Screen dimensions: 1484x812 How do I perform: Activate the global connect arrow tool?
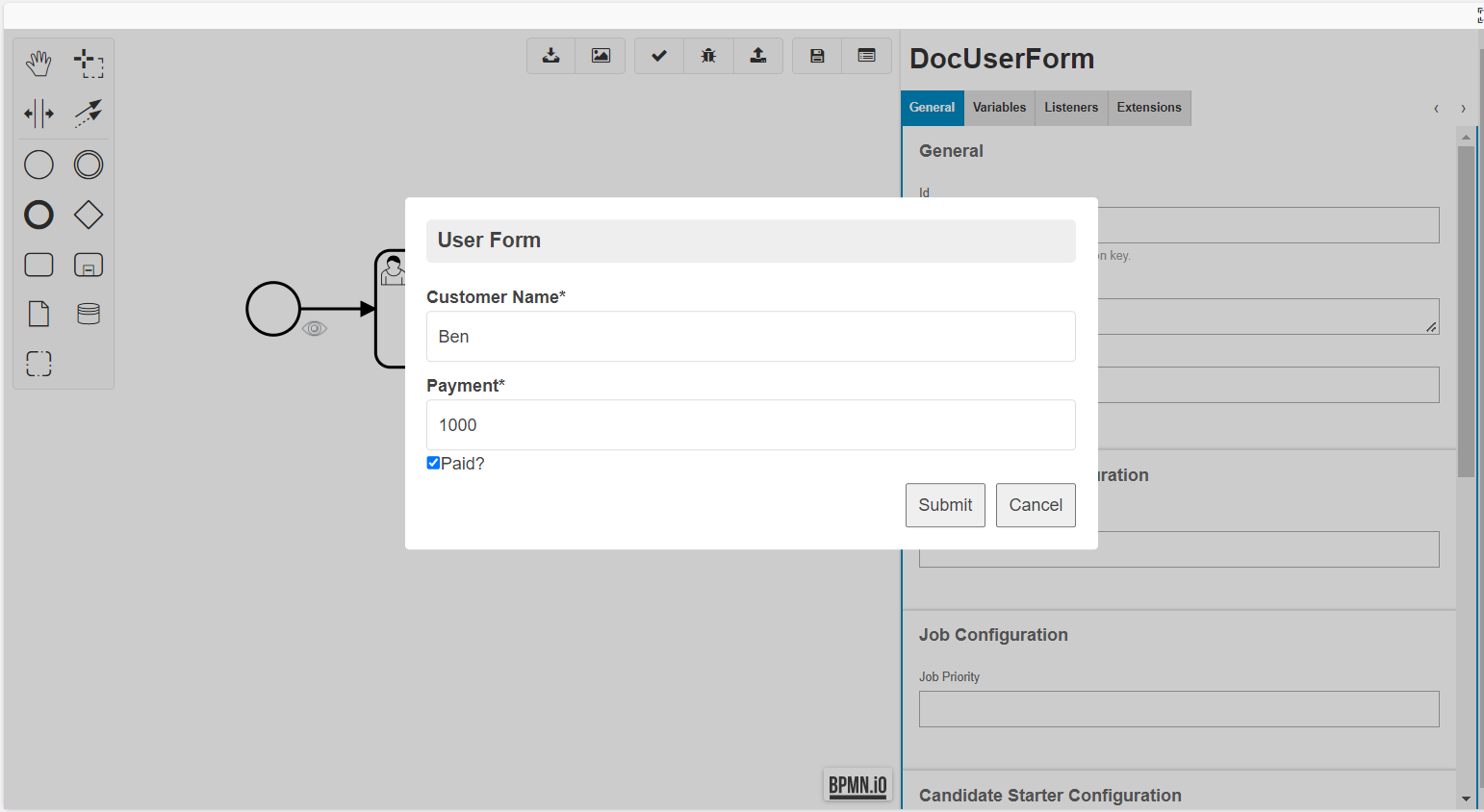point(89,114)
